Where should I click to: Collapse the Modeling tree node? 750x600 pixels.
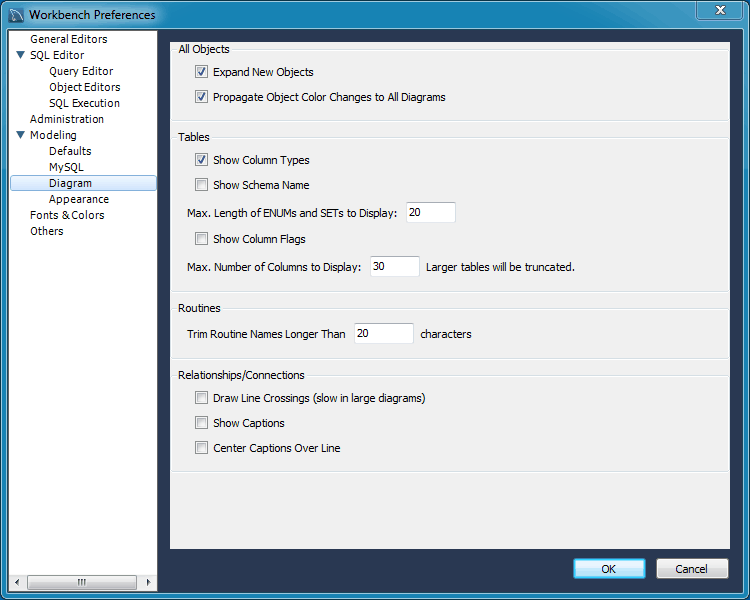[x=21, y=135]
